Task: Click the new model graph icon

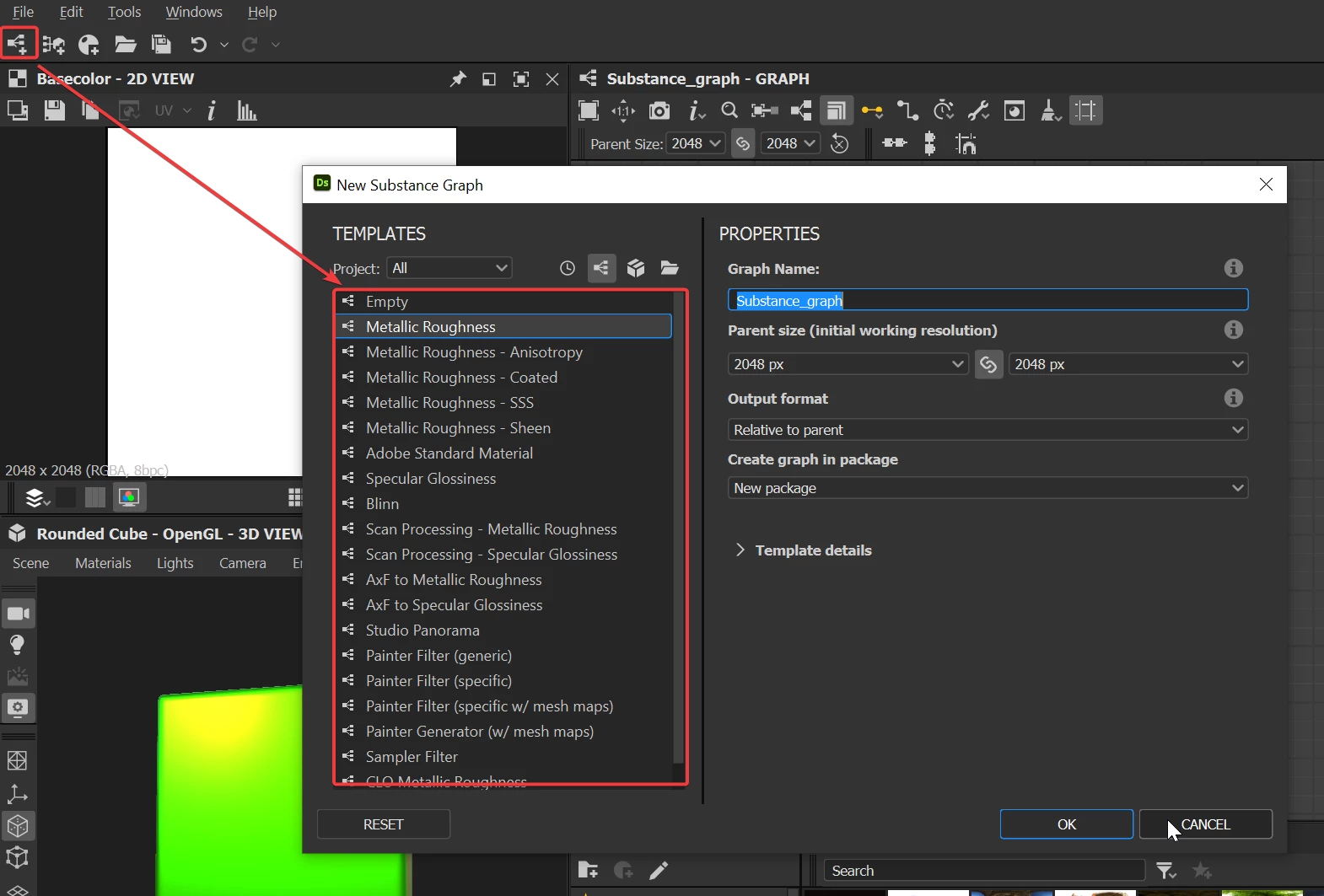Action: [x=54, y=44]
